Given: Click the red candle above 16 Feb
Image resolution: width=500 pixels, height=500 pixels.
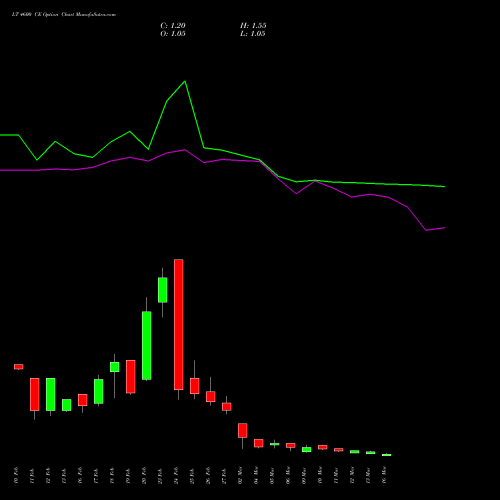Looking at the screenshot, I should [83, 400].
